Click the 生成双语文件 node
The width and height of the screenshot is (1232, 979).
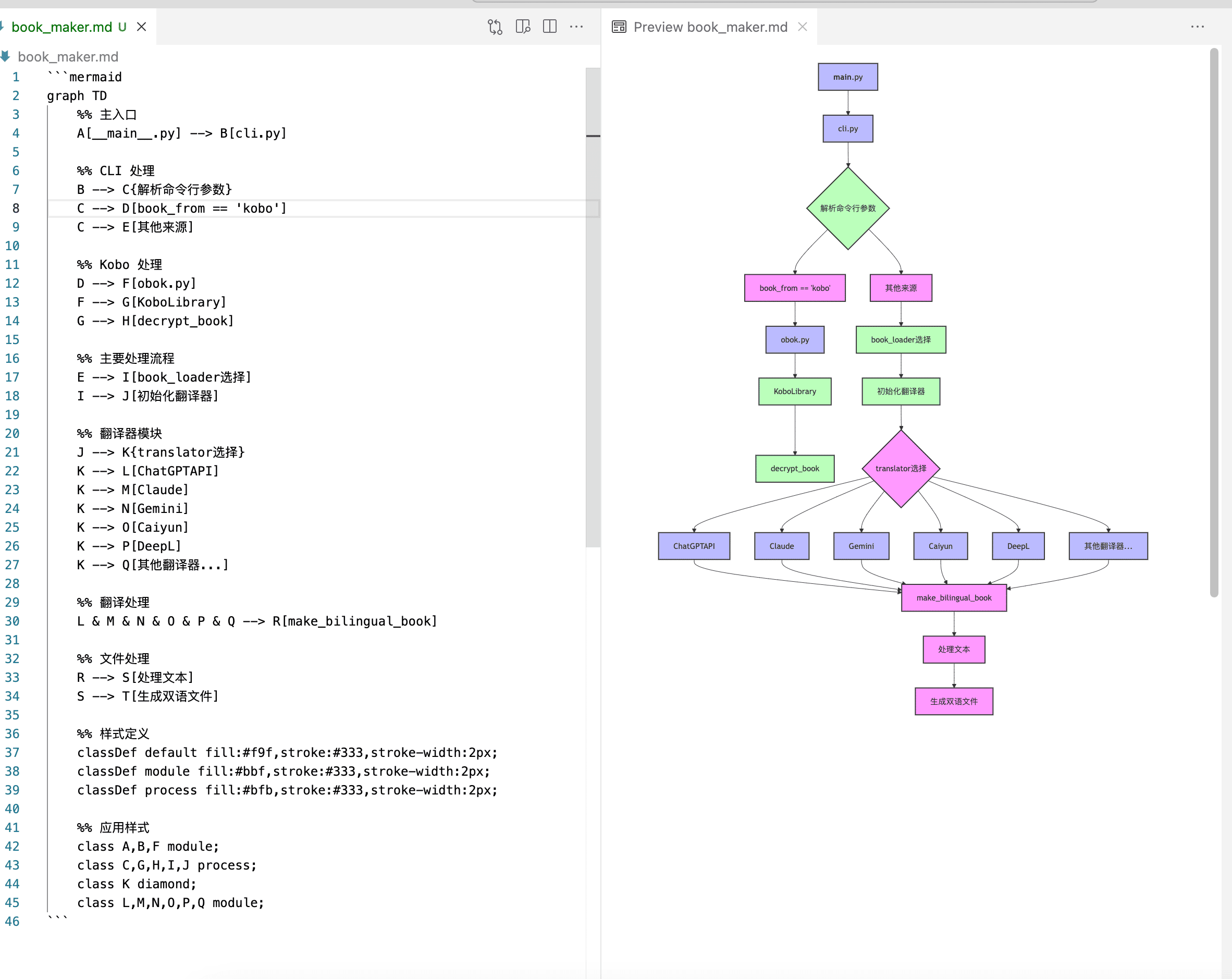click(954, 701)
